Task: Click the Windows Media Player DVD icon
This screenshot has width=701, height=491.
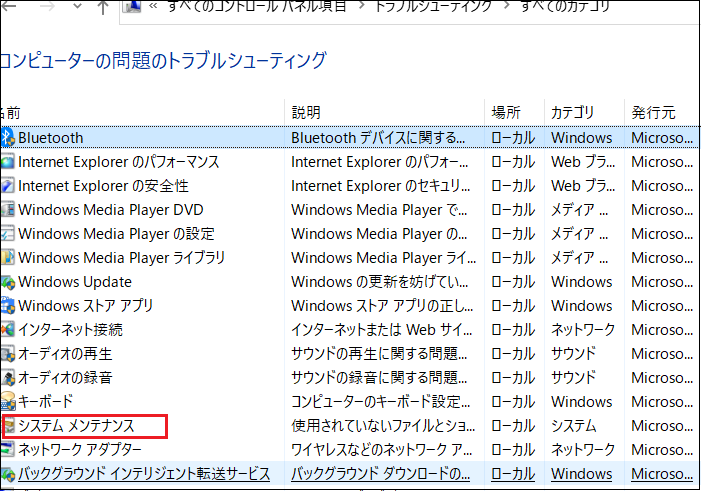Action: pos(7,210)
